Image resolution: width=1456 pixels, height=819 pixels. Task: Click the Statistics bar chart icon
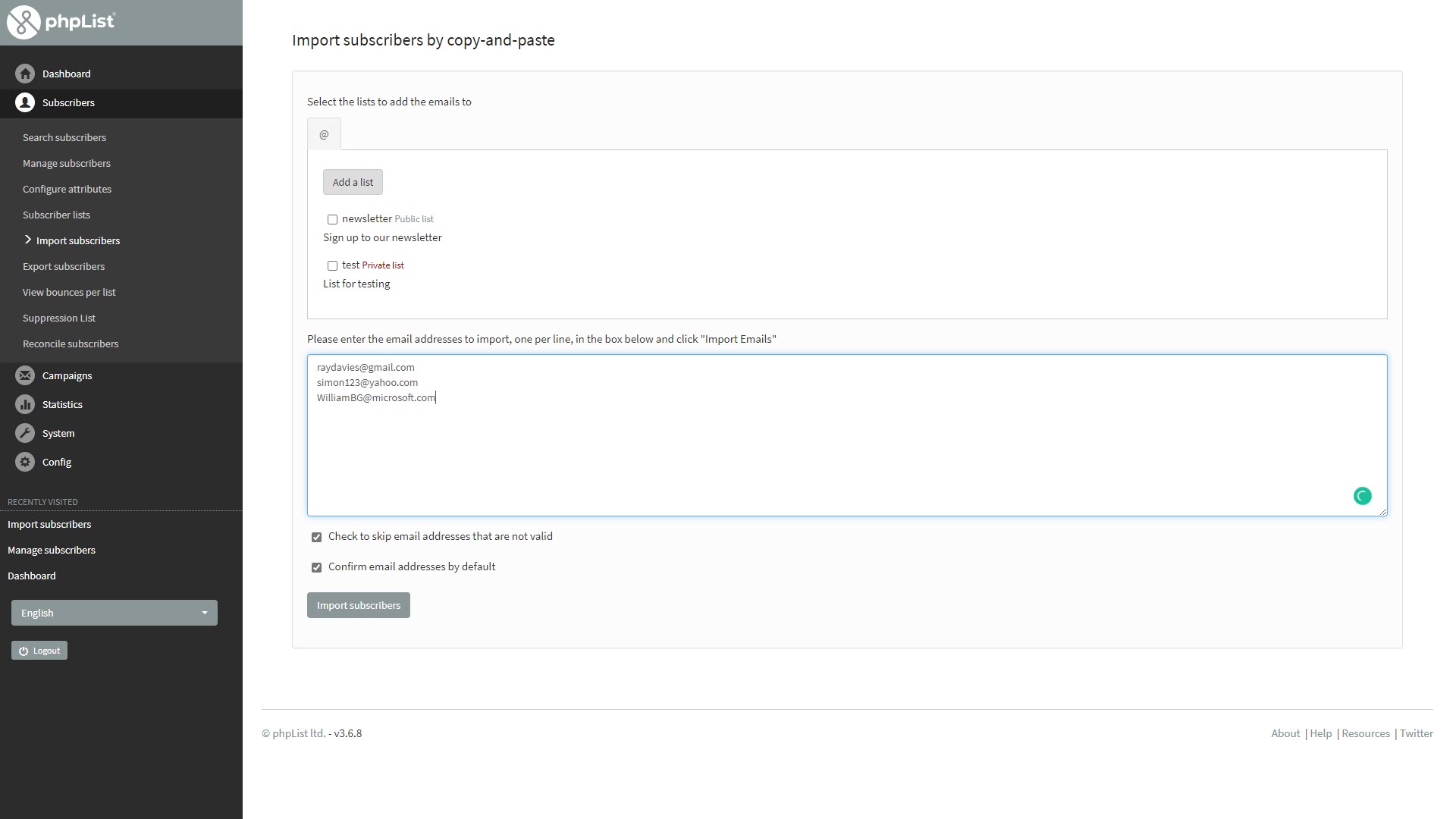pyautogui.click(x=25, y=404)
